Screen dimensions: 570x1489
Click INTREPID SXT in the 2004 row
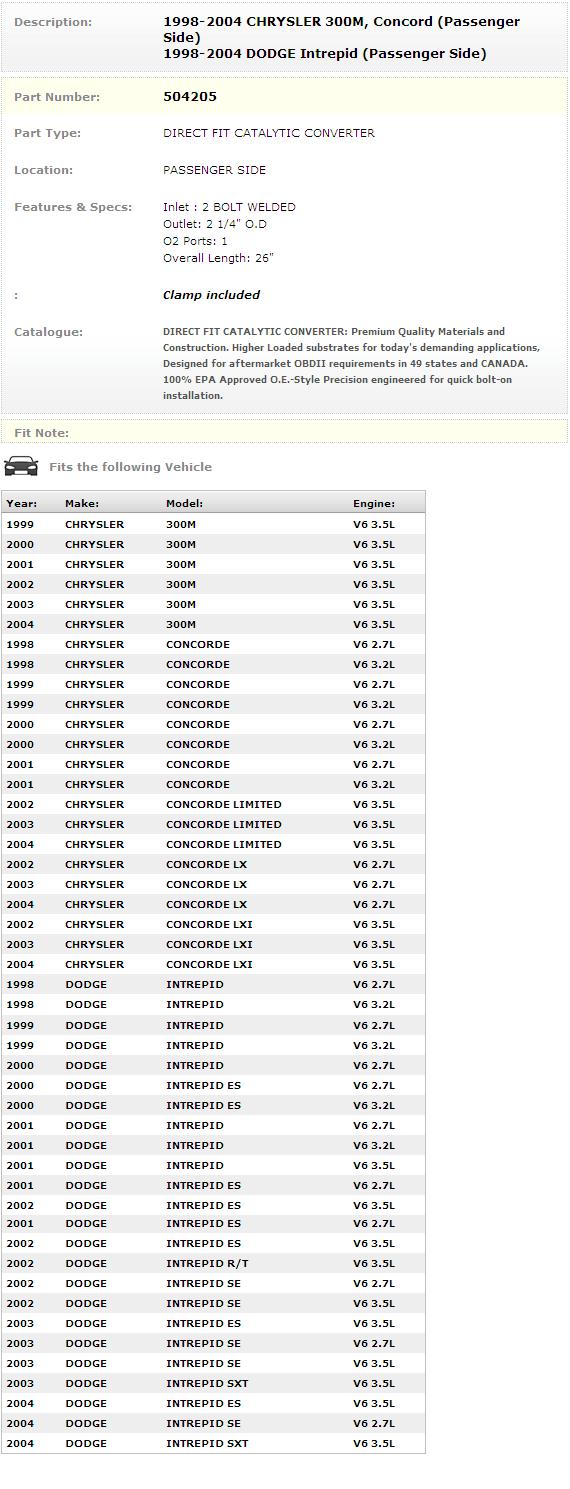[207, 1443]
